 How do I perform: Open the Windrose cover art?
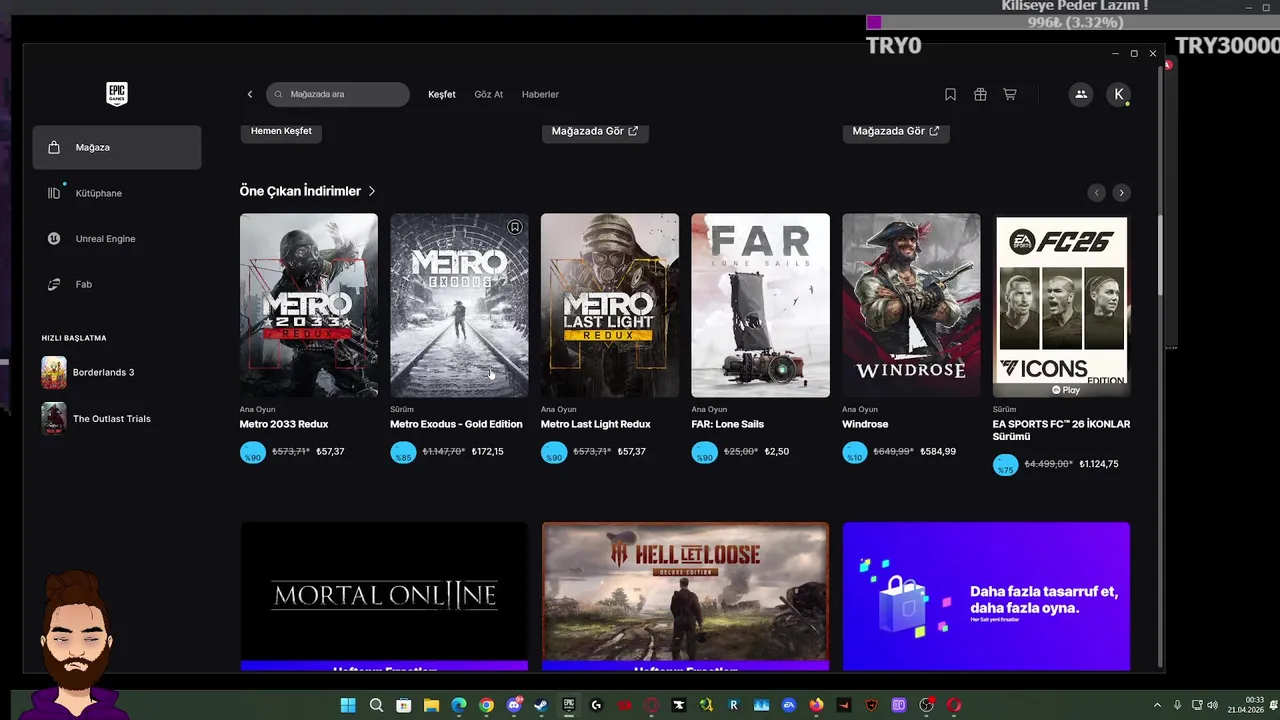click(911, 305)
